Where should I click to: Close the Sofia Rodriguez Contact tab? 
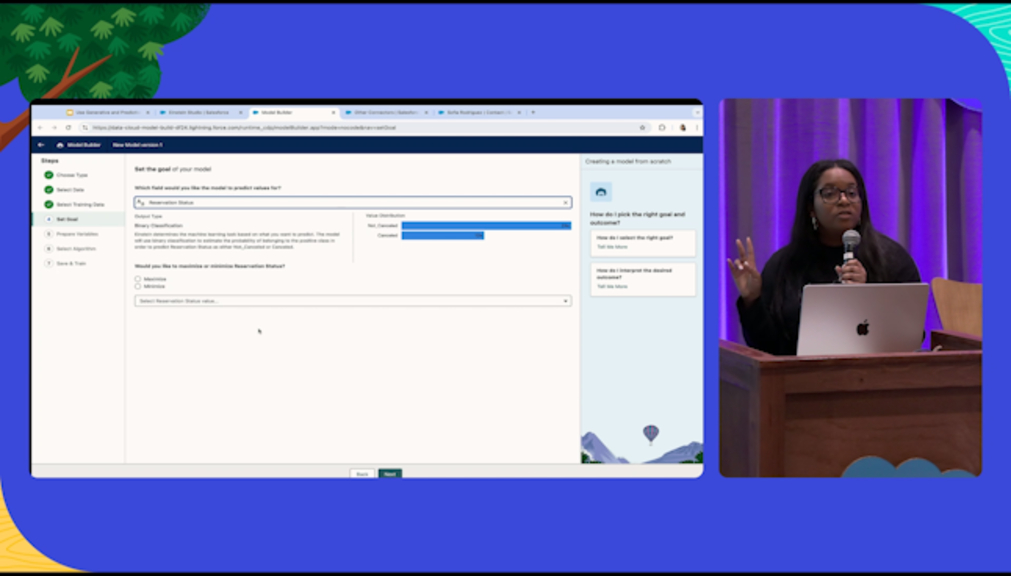(x=519, y=112)
